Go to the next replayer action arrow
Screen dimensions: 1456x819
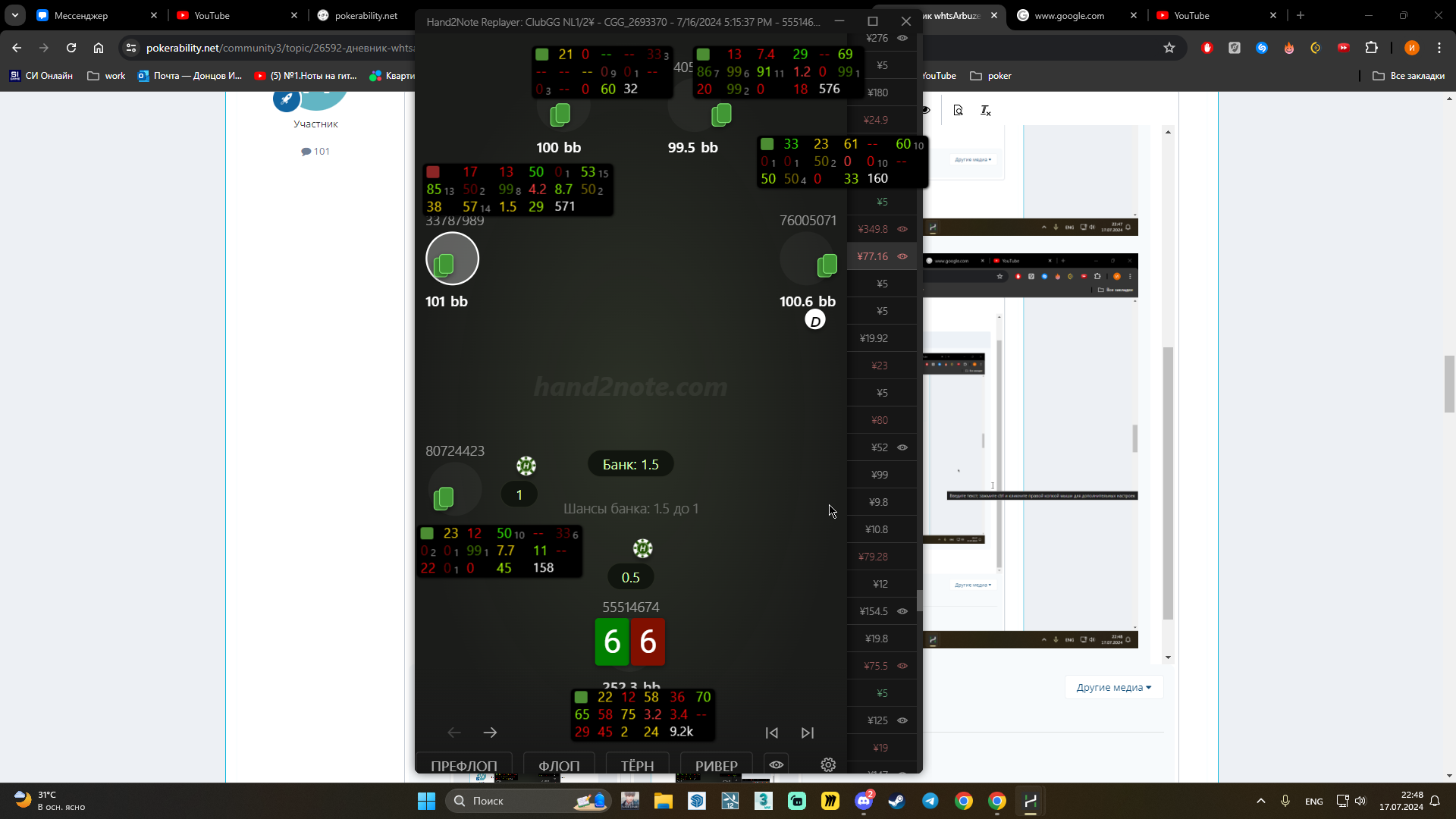click(490, 733)
